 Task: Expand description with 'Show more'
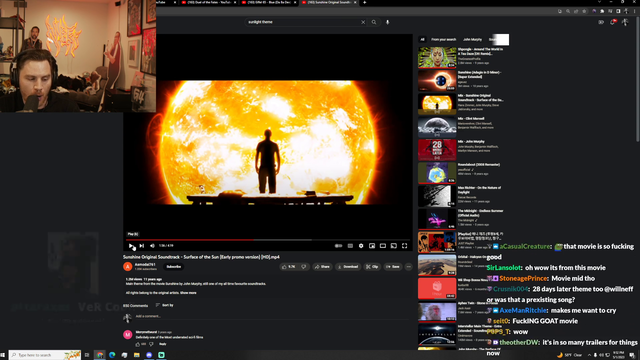[188, 293]
